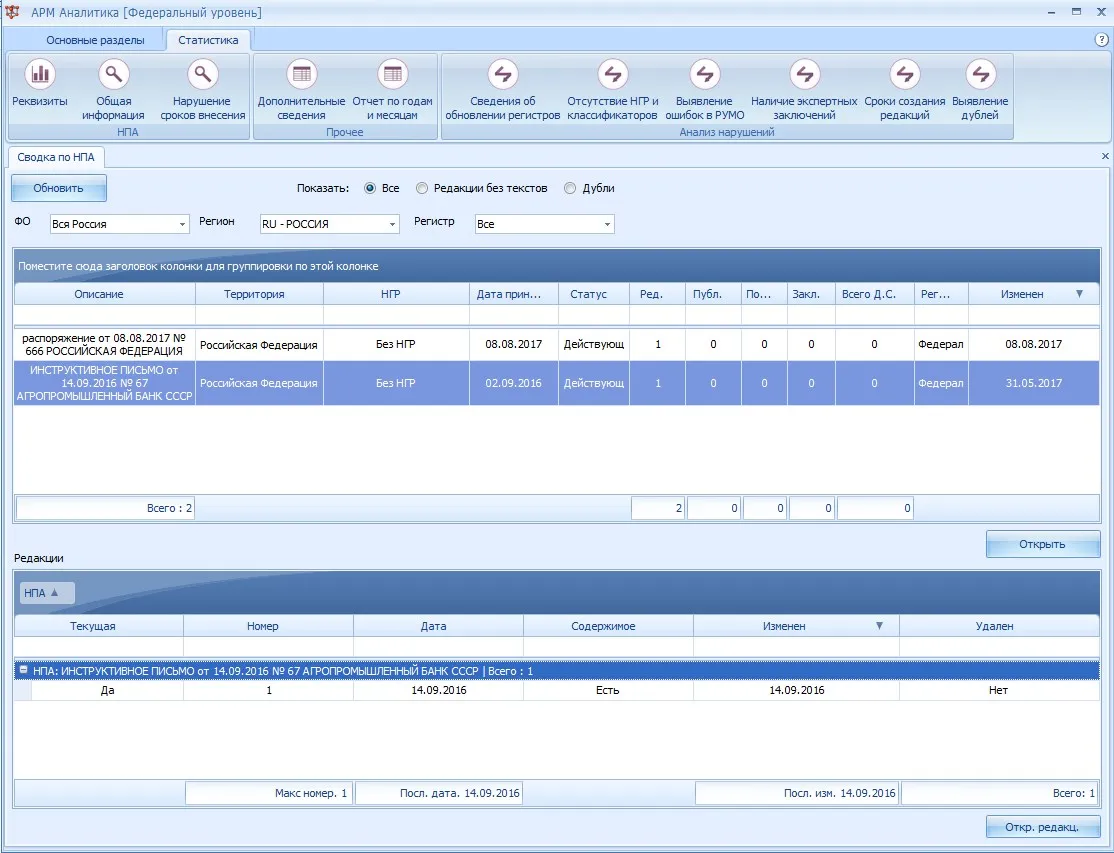Click the help question mark icon

pos(1102,40)
